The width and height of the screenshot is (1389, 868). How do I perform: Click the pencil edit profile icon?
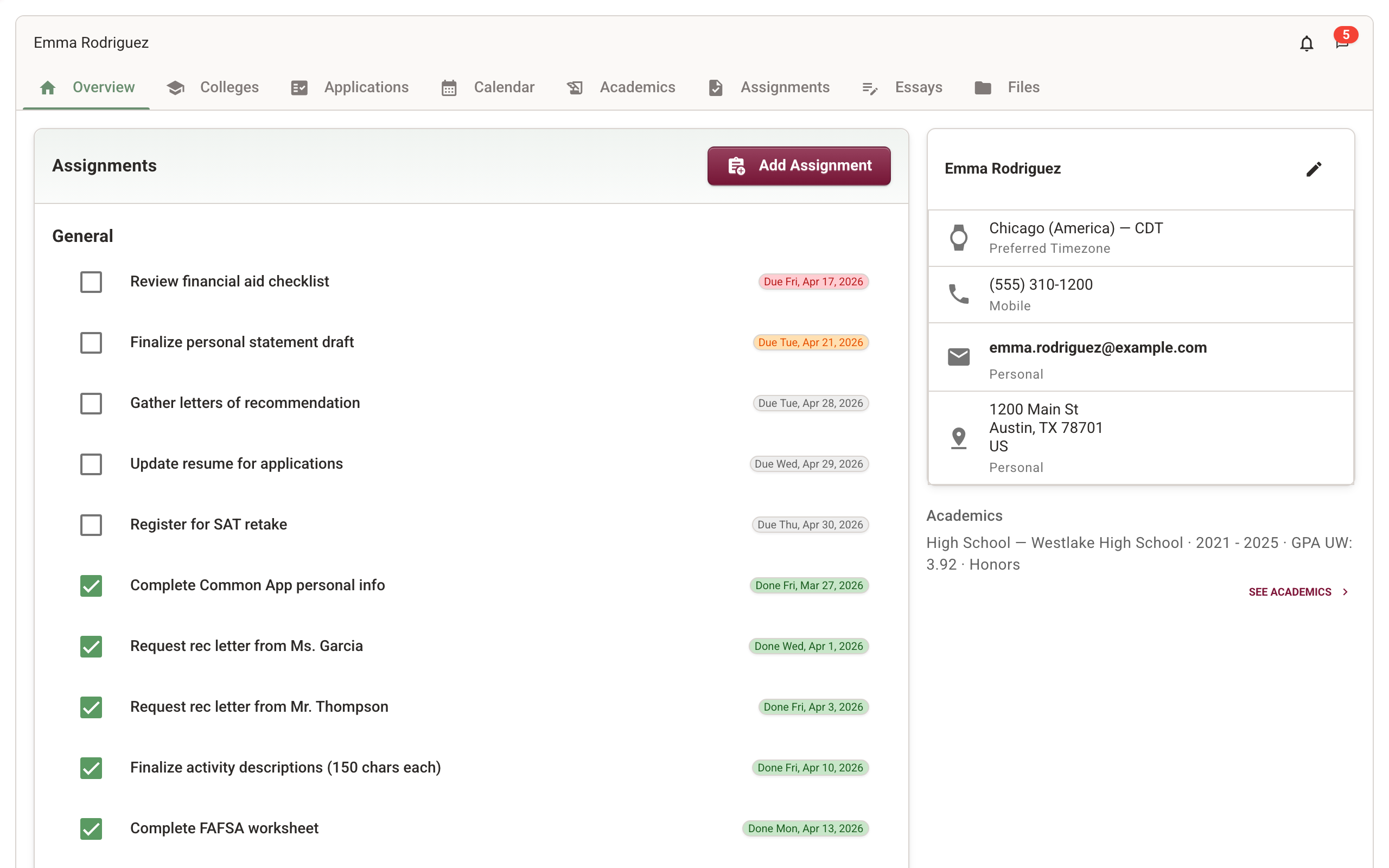pos(1314,169)
